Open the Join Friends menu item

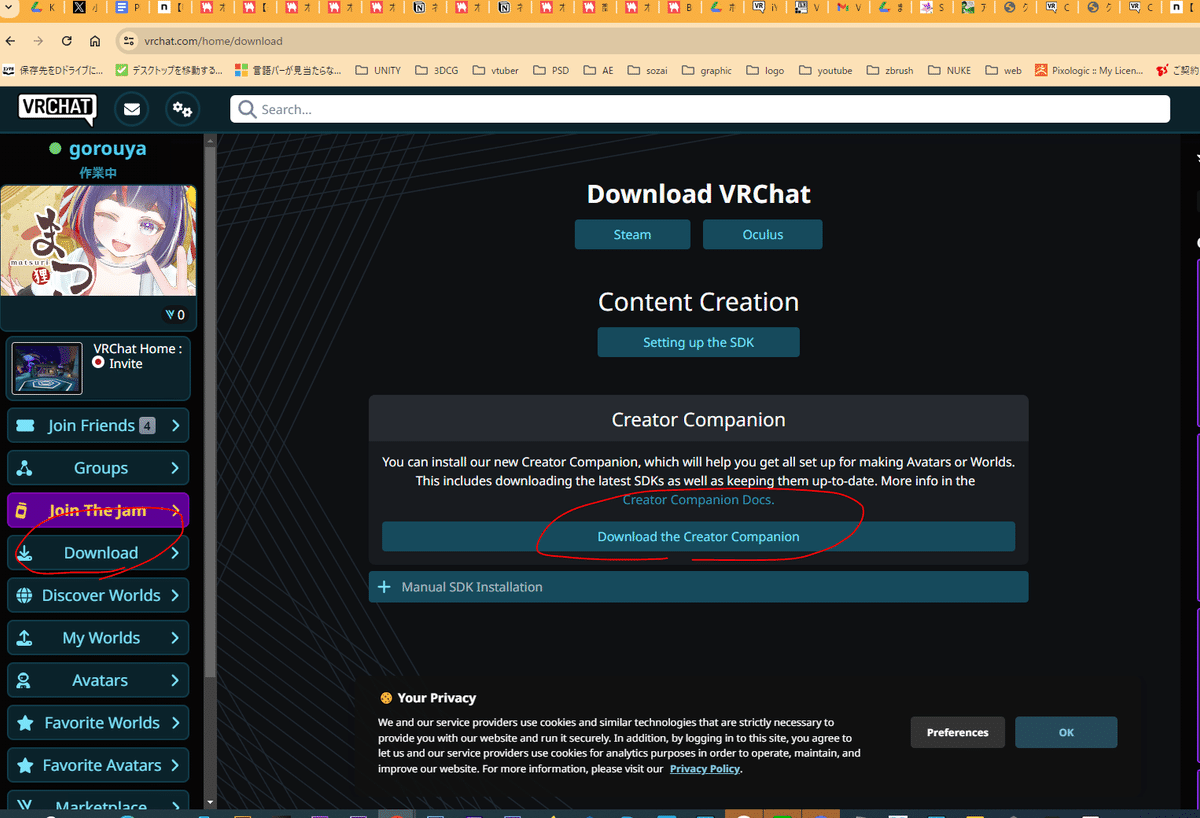[x=98, y=426]
